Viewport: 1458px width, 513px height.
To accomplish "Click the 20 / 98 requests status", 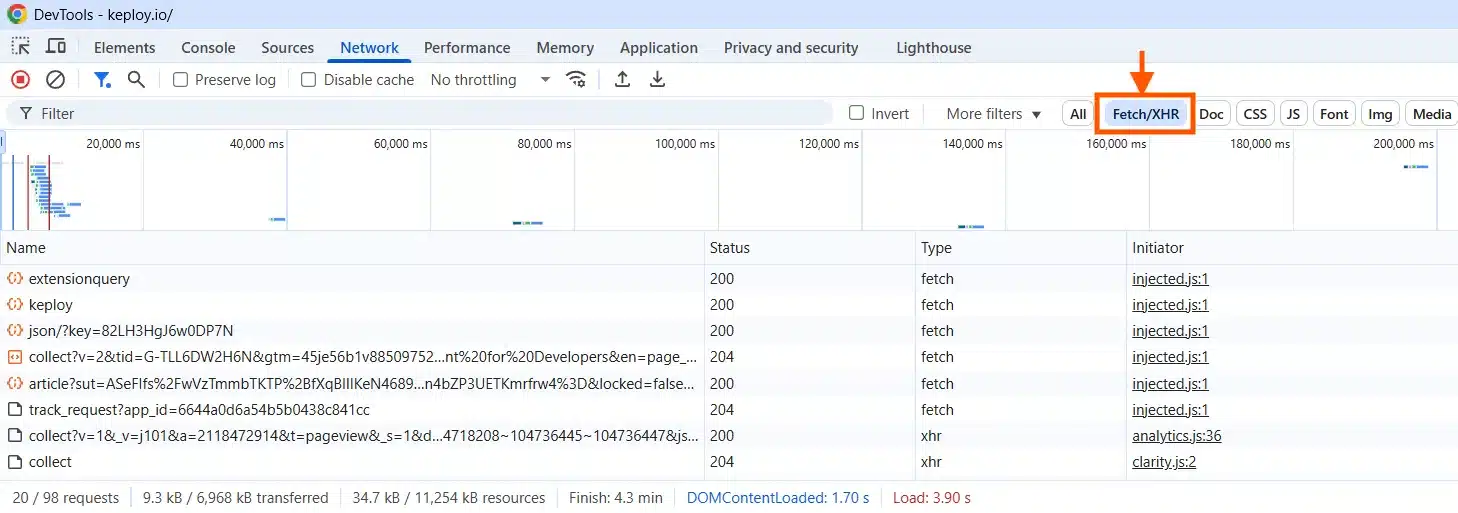I will [65, 497].
